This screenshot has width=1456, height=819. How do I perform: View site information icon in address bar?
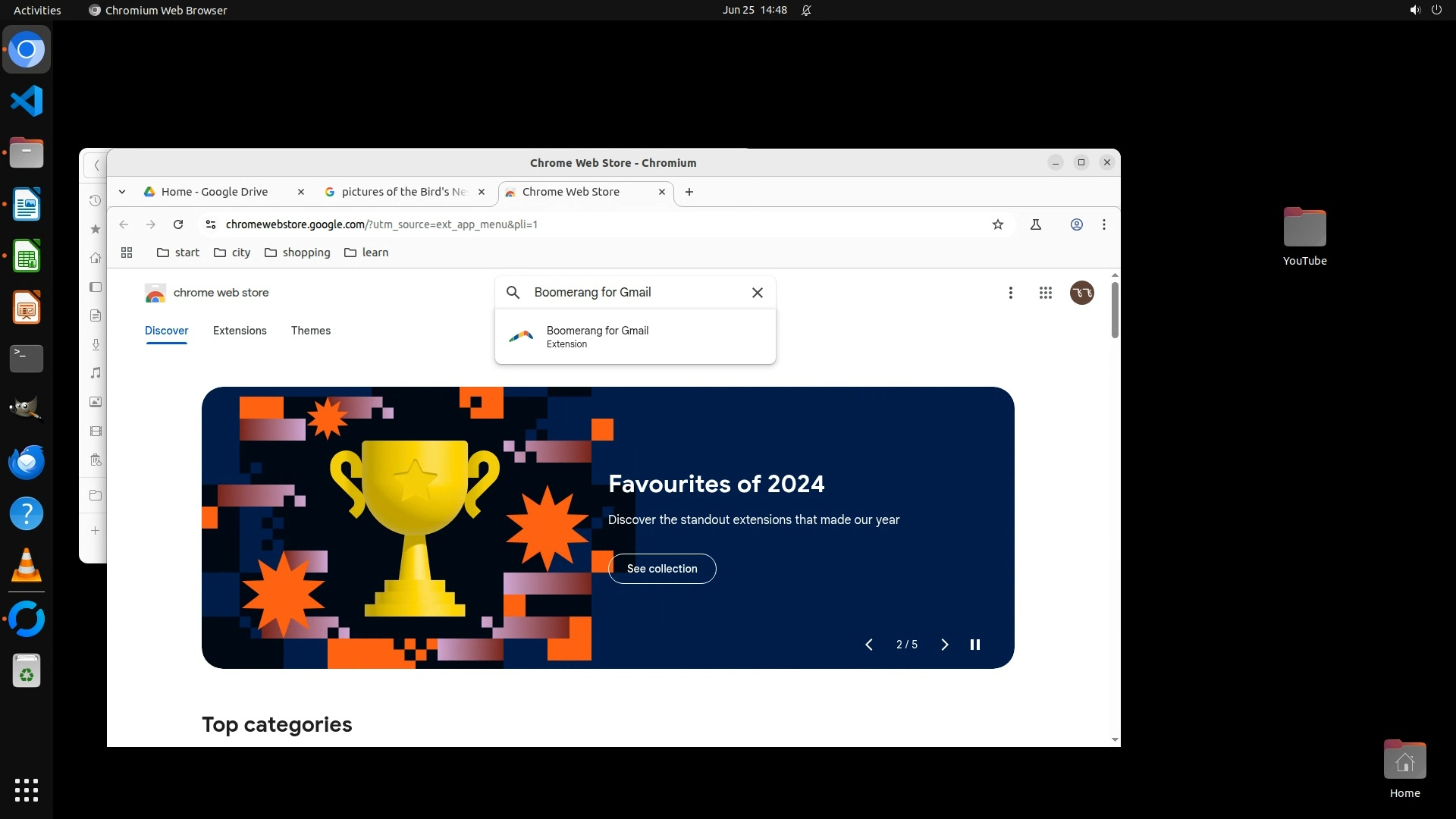coord(211,224)
